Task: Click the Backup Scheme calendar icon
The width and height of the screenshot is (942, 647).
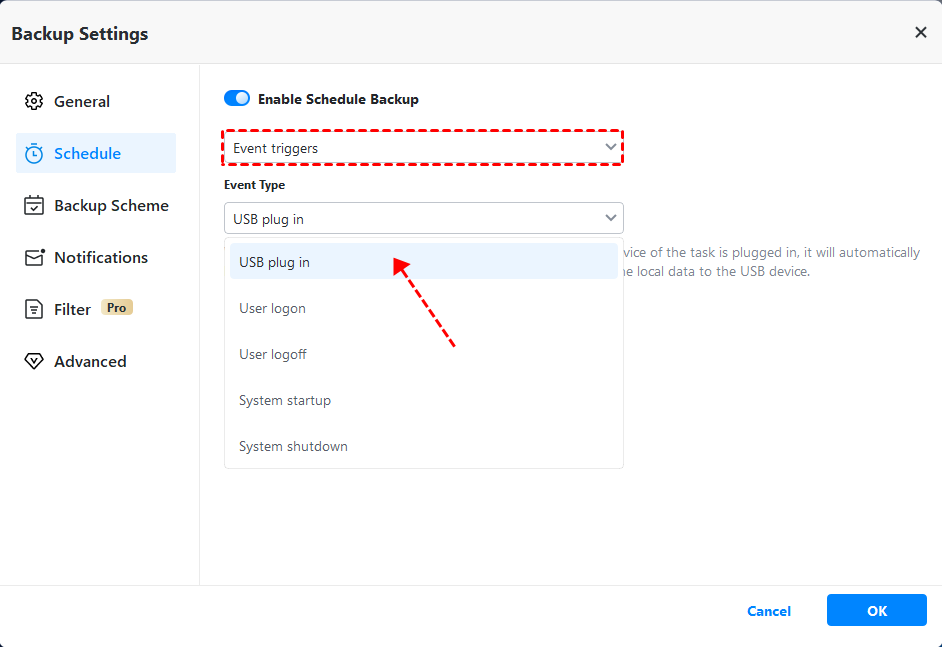Action: pyautogui.click(x=34, y=205)
